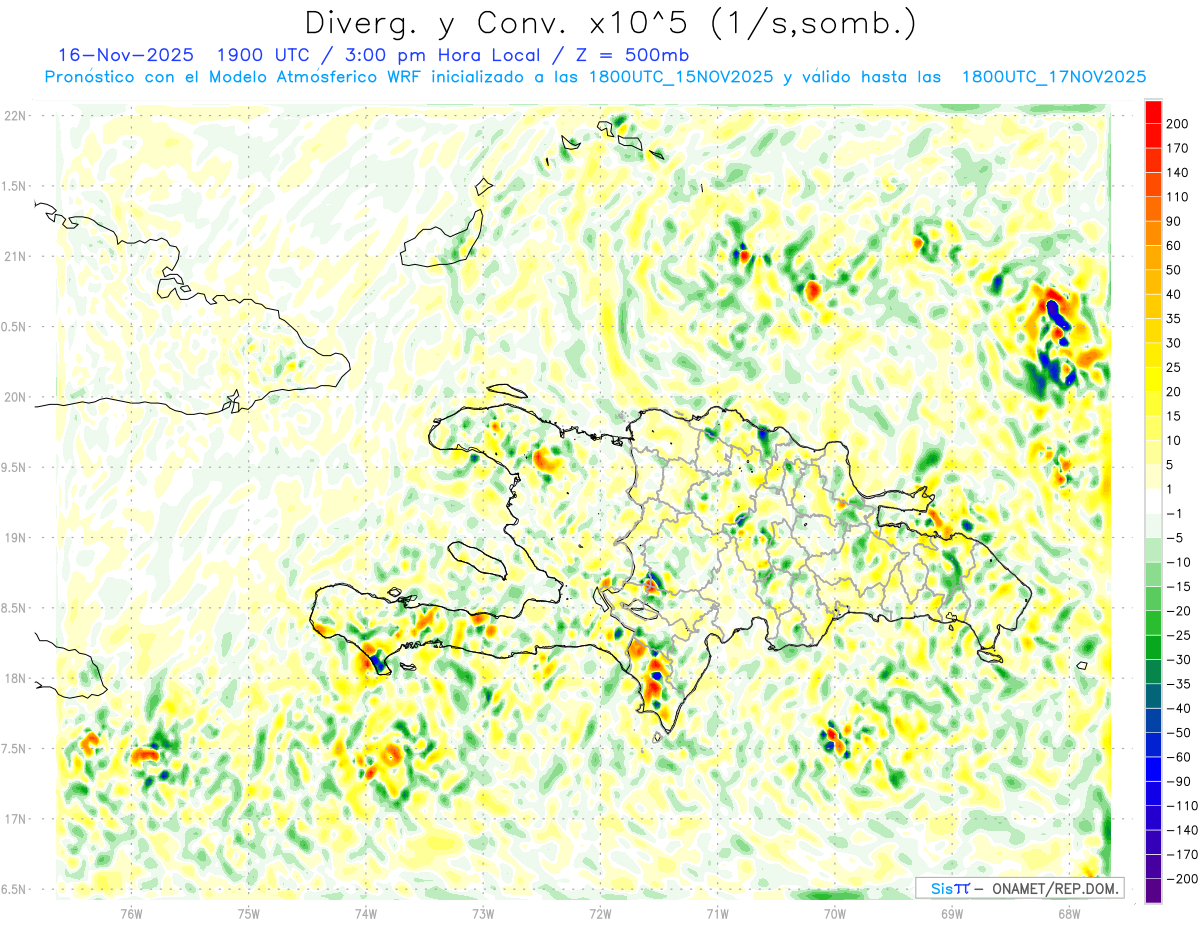The width and height of the screenshot is (1200, 927).
Task: Click the '1800UTC_15NOV2025' initialization text
Action: click(681, 77)
